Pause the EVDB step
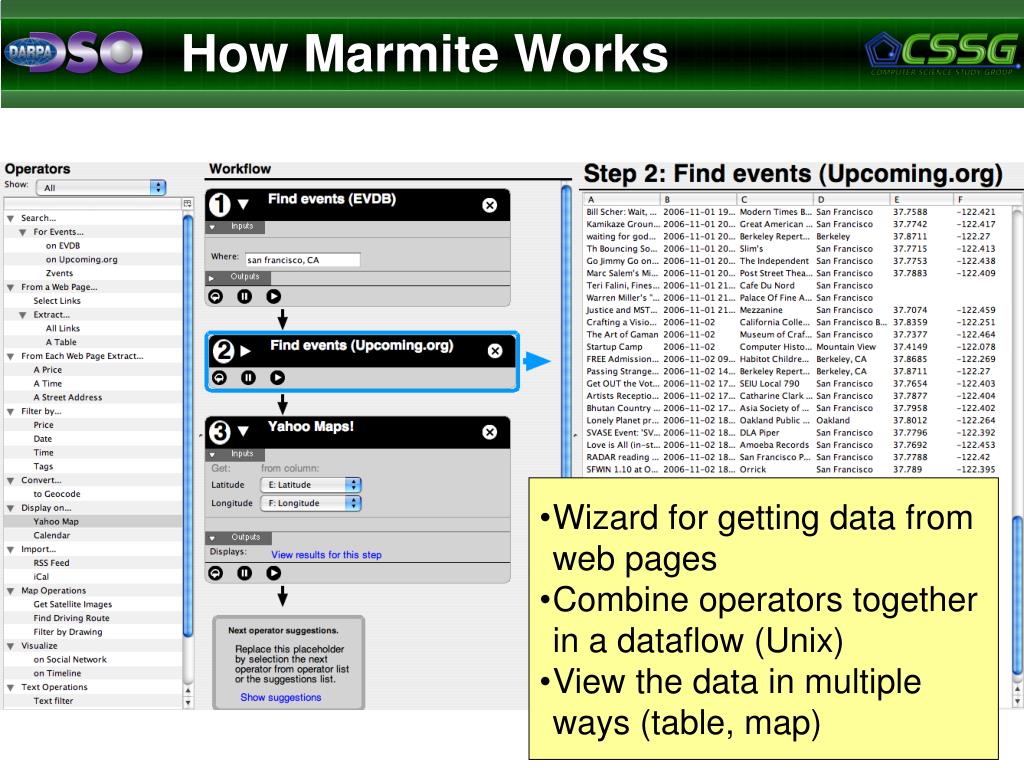Viewport: 1024px width, 768px height. (x=244, y=296)
